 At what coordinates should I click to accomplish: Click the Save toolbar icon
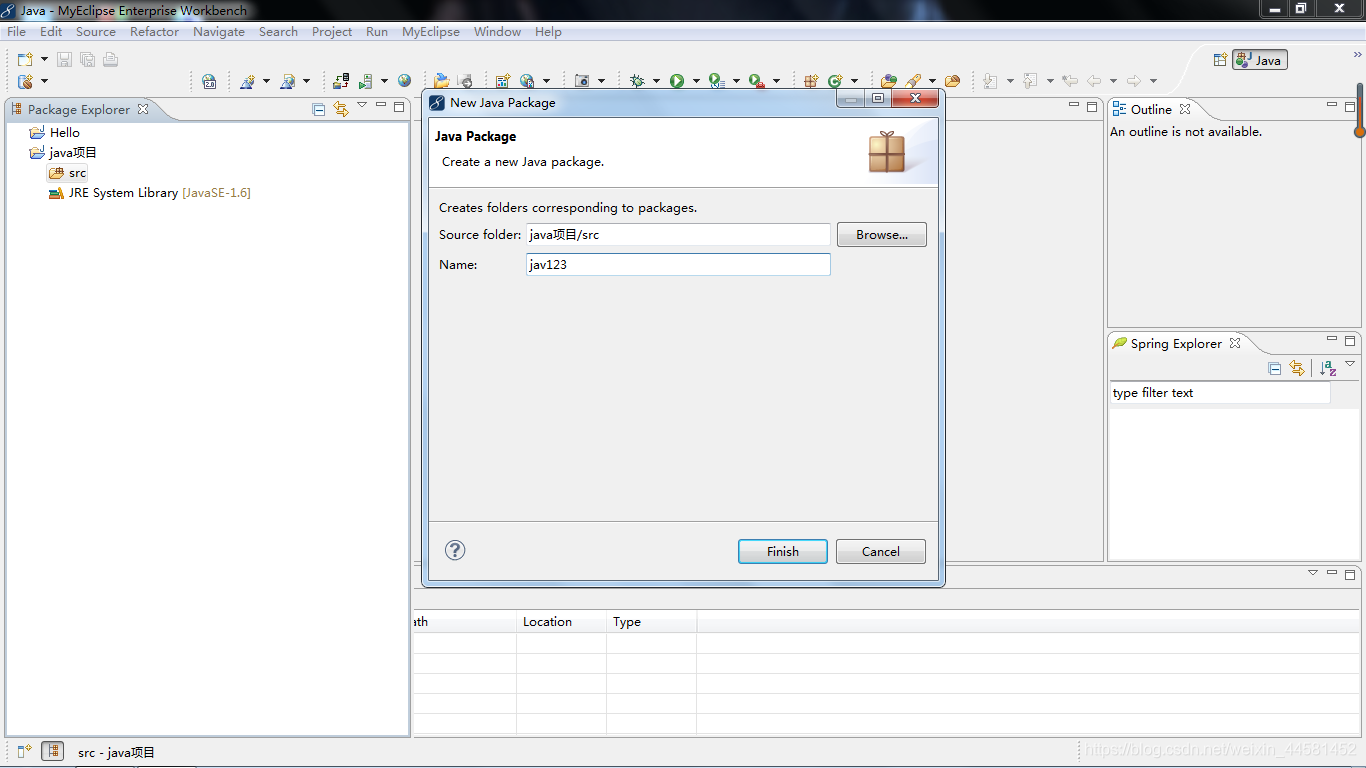(x=64, y=60)
